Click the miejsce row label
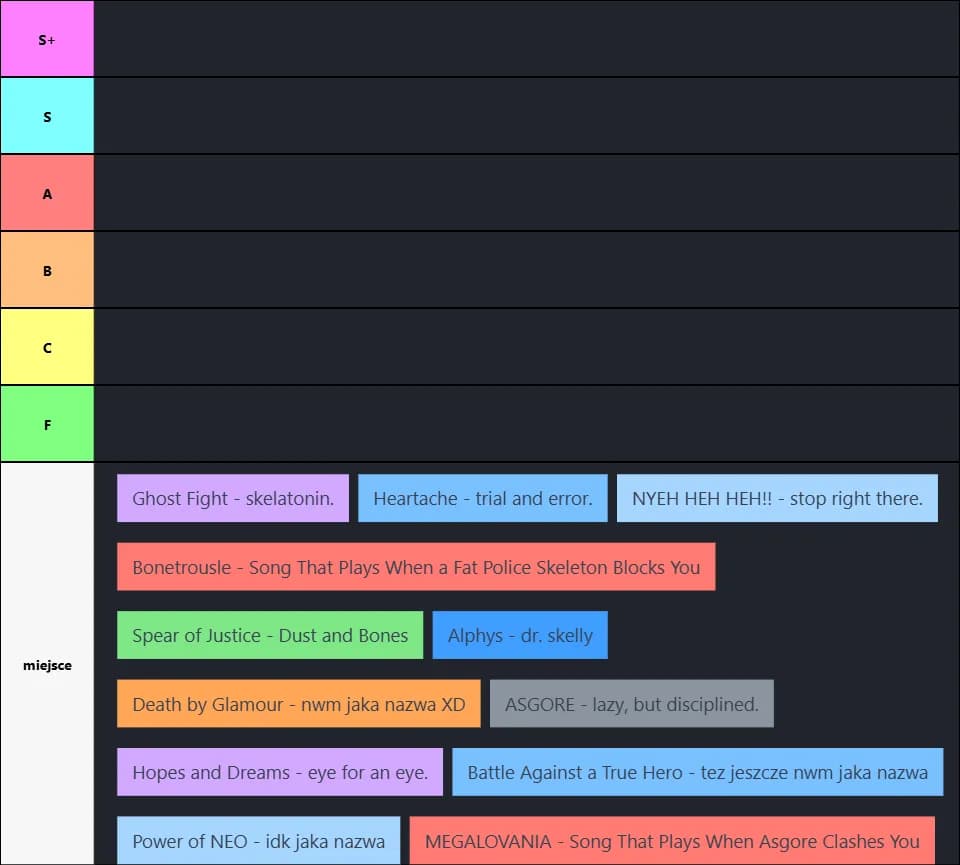This screenshot has width=960, height=865. coord(47,664)
